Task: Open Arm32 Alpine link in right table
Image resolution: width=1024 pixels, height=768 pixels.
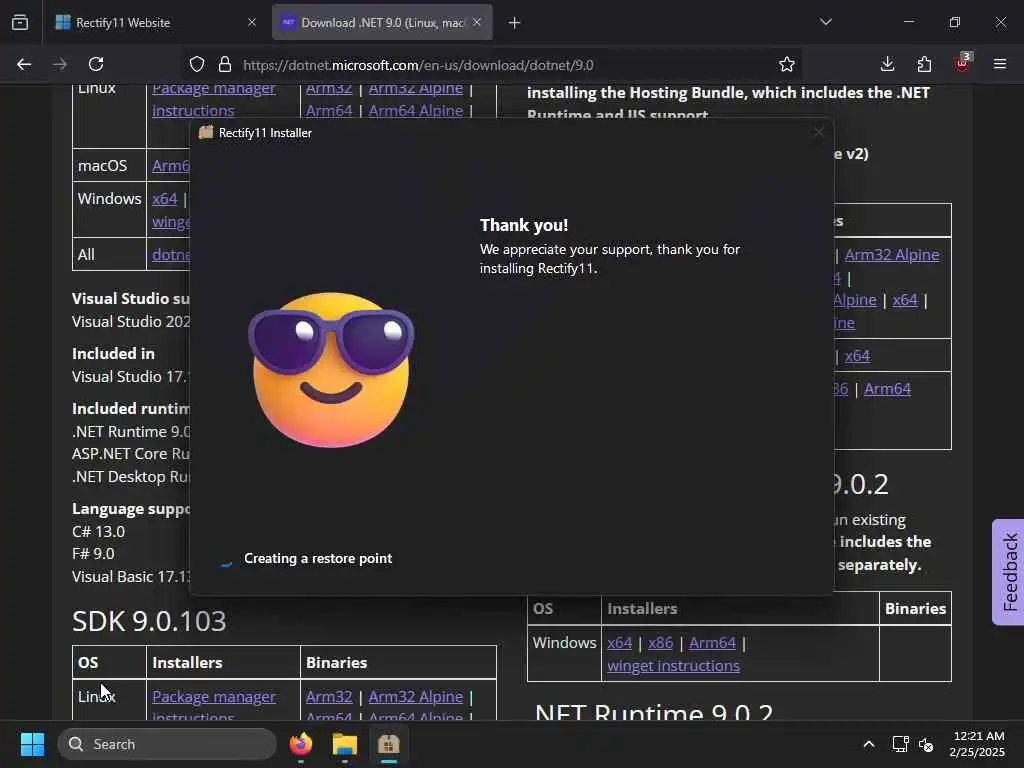Action: pos(891,255)
